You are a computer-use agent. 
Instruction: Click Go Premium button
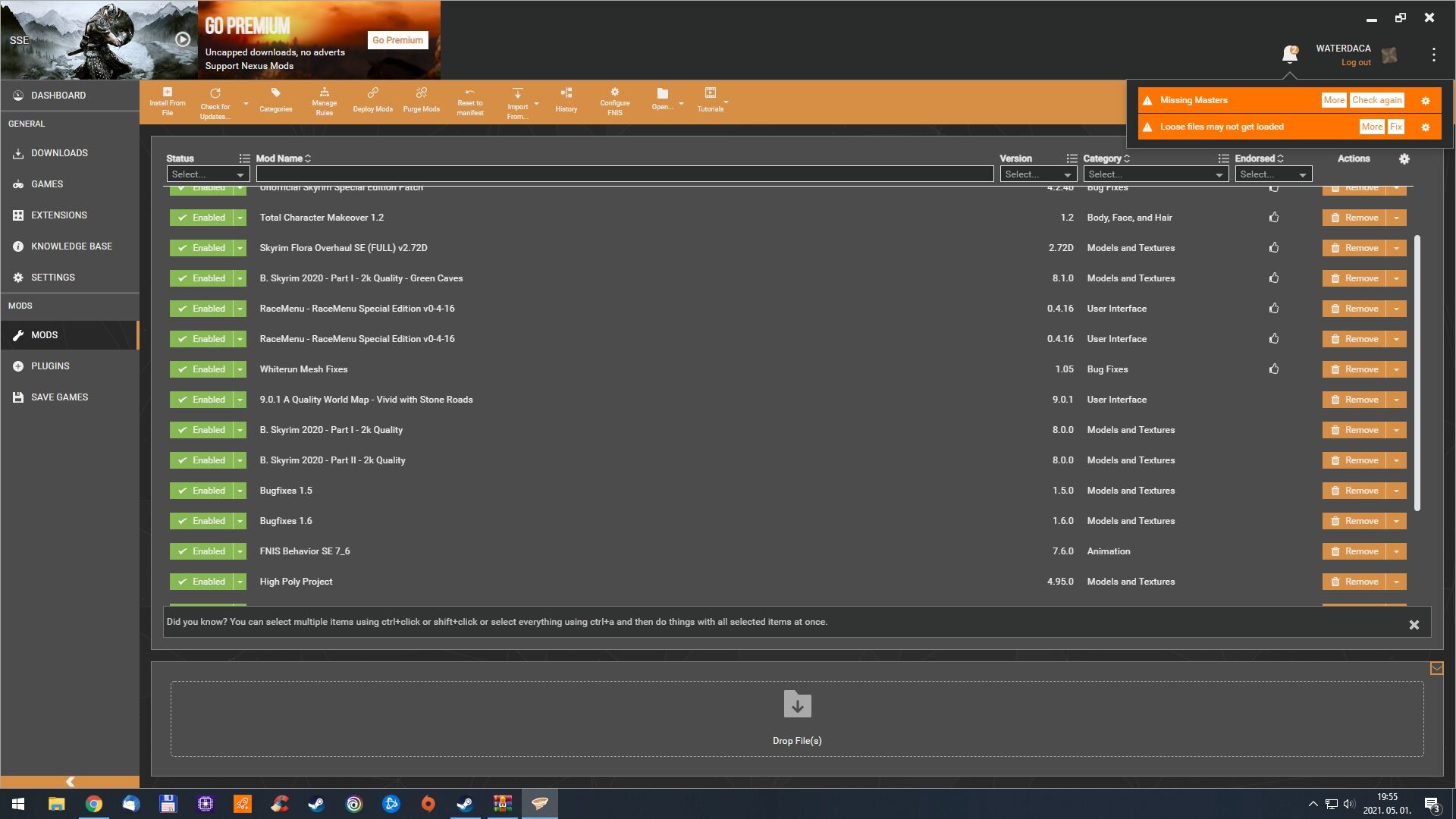coord(397,40)
